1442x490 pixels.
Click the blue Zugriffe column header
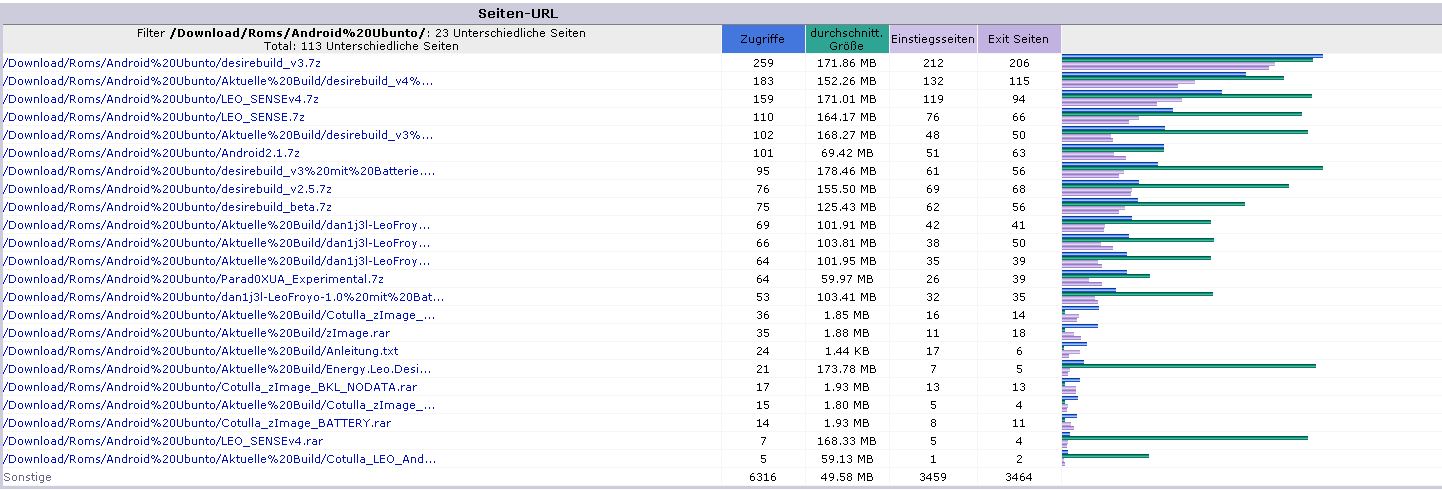pyautogui.click(x=763, y=39)
